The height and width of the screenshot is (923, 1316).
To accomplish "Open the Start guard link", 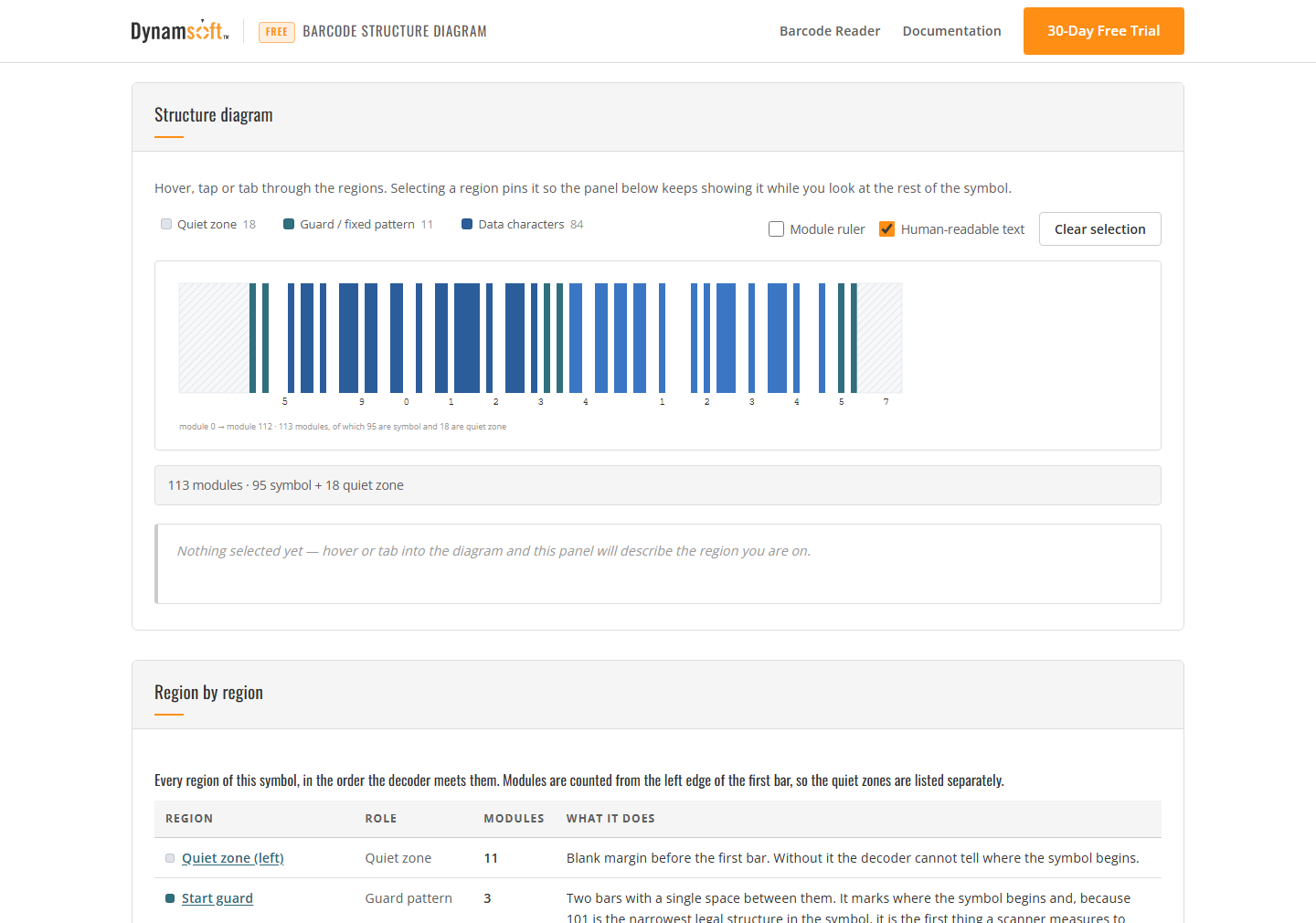I will (x=218, y=898).
